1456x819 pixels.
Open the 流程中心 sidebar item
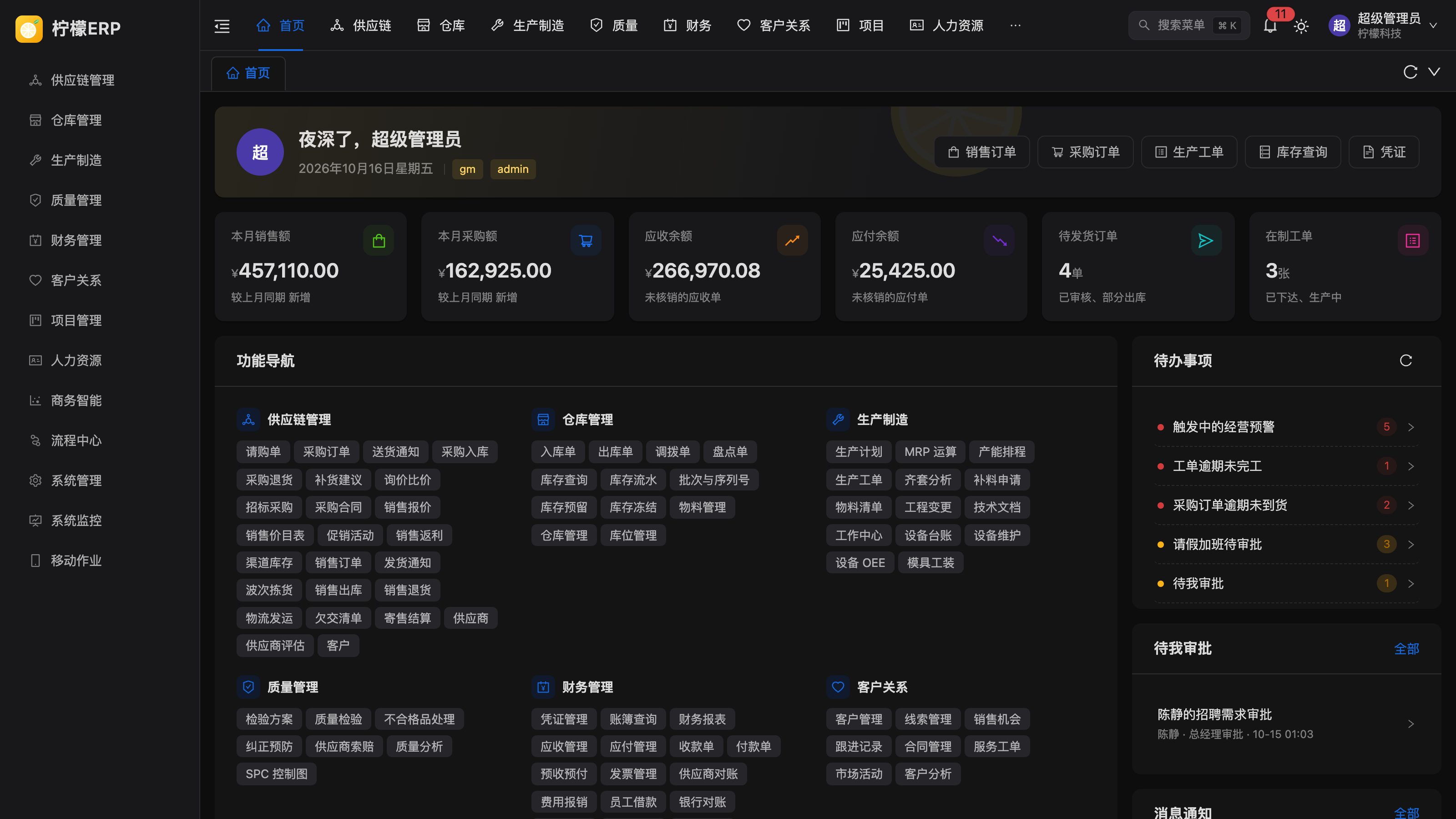[x=76, y=441]
